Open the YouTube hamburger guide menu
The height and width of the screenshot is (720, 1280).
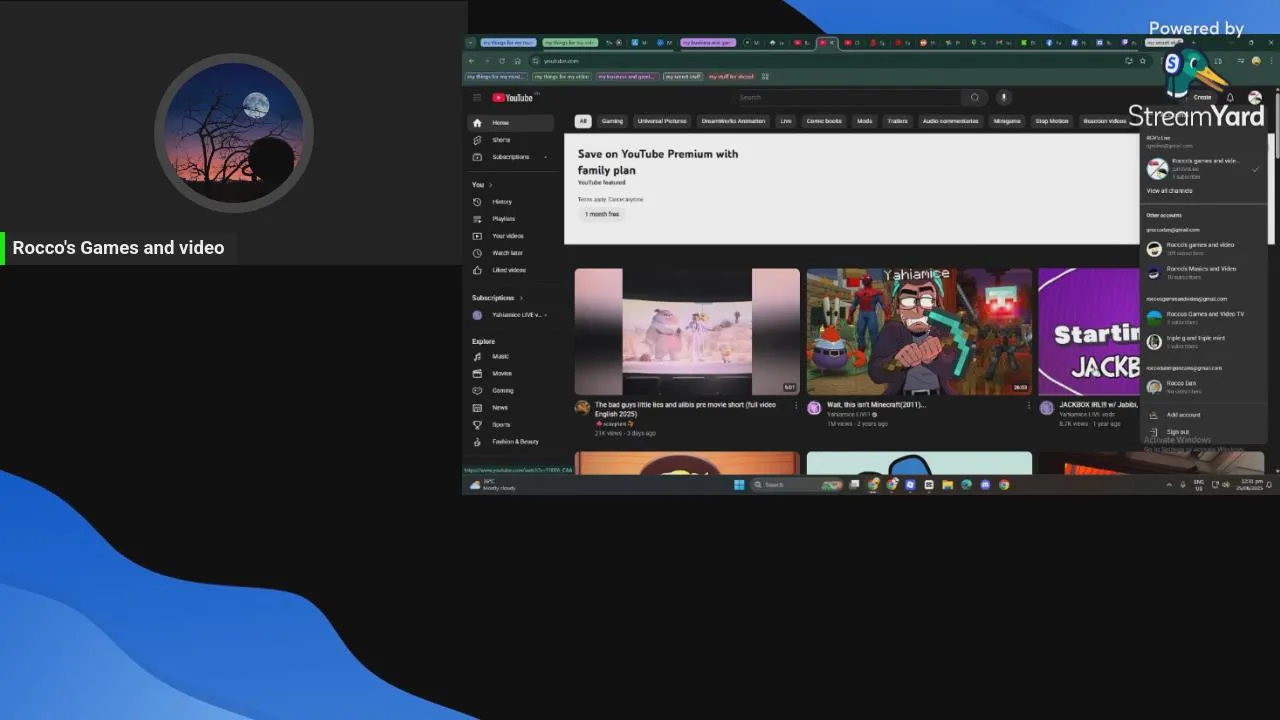[477, 97]
